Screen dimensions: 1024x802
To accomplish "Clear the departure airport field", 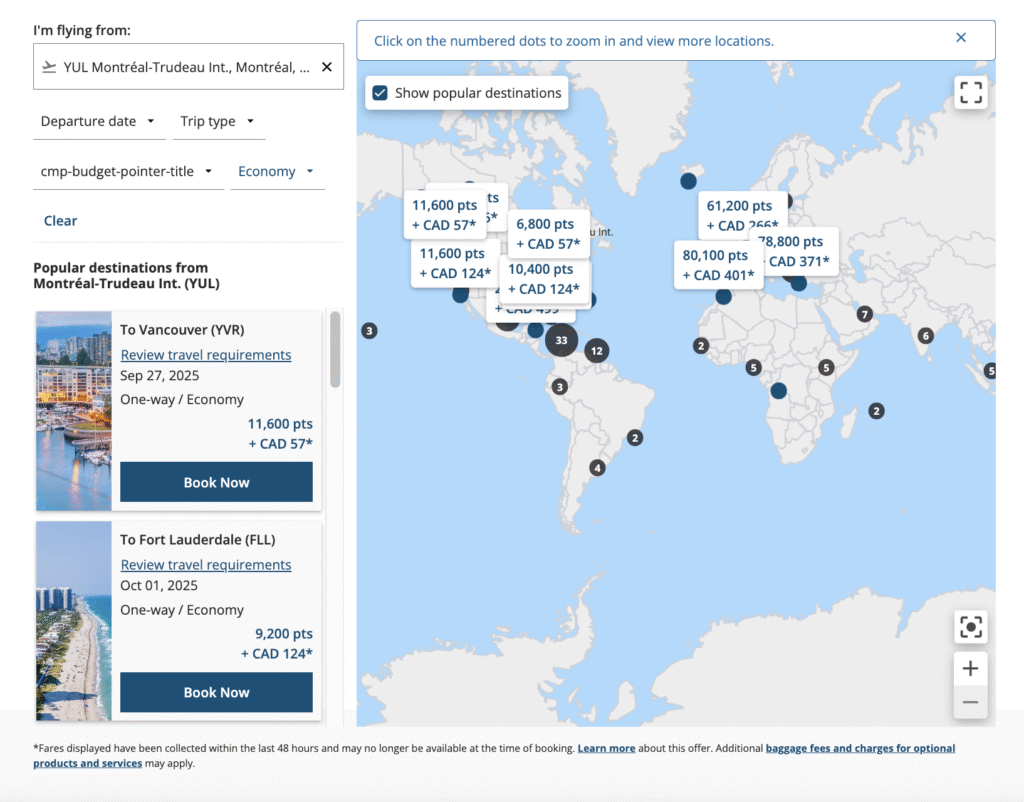I will [x=326, y=68].
